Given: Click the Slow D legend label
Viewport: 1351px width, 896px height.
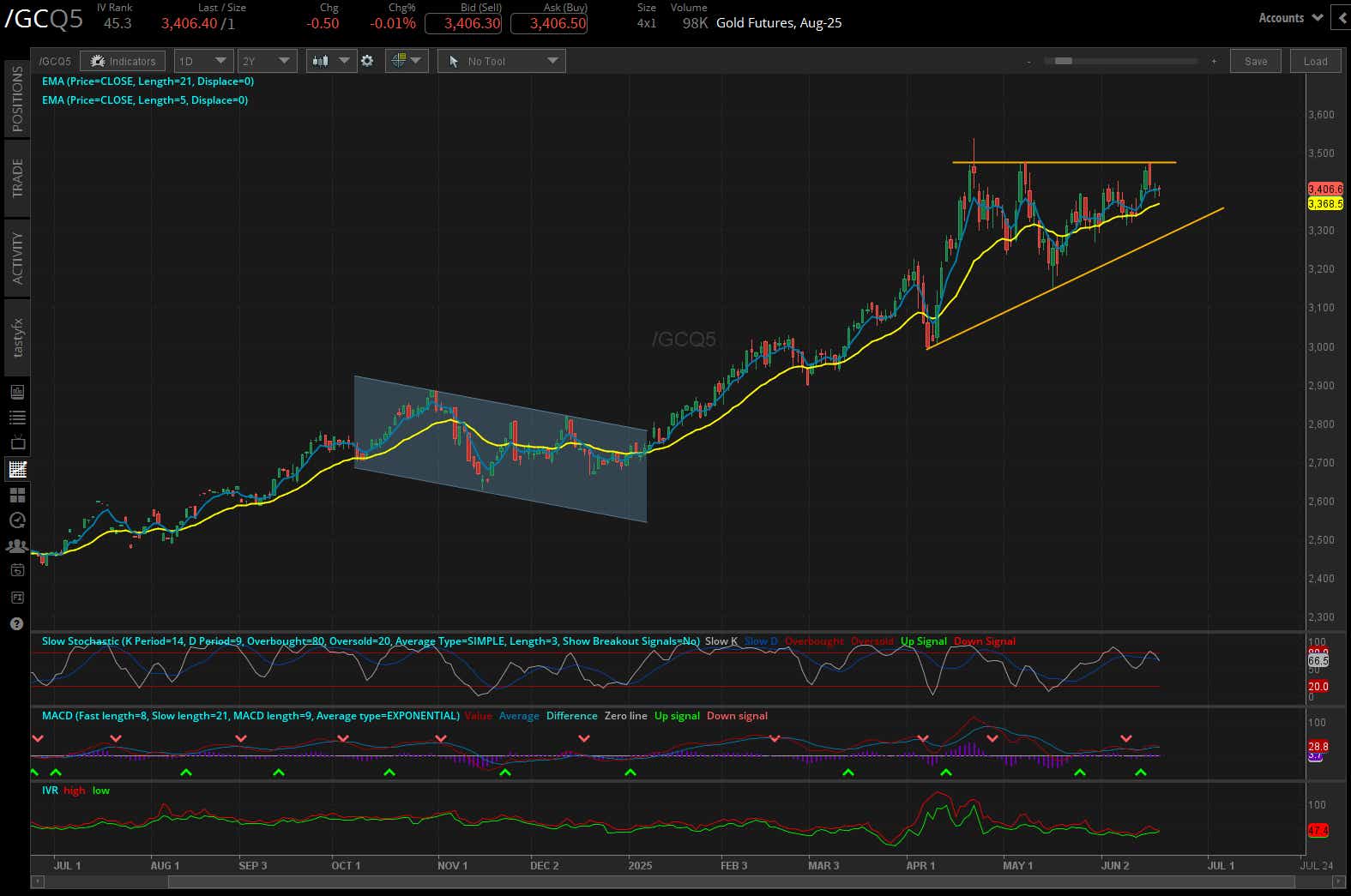Looking at the screenshot, I should (761, 641).
